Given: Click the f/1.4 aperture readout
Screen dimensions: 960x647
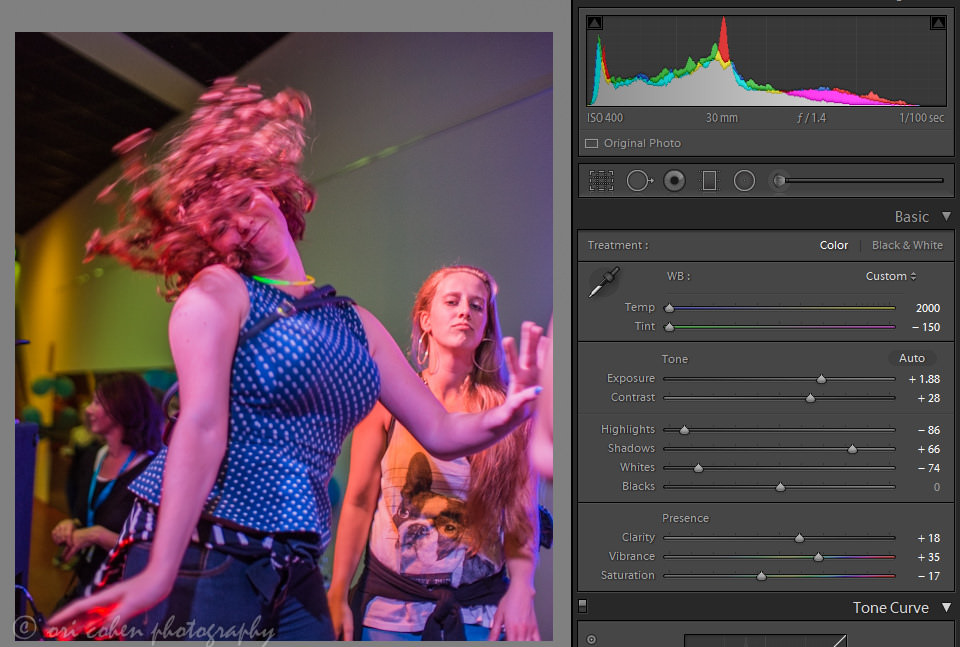Looking at the screenshot, I should point(811,118).
